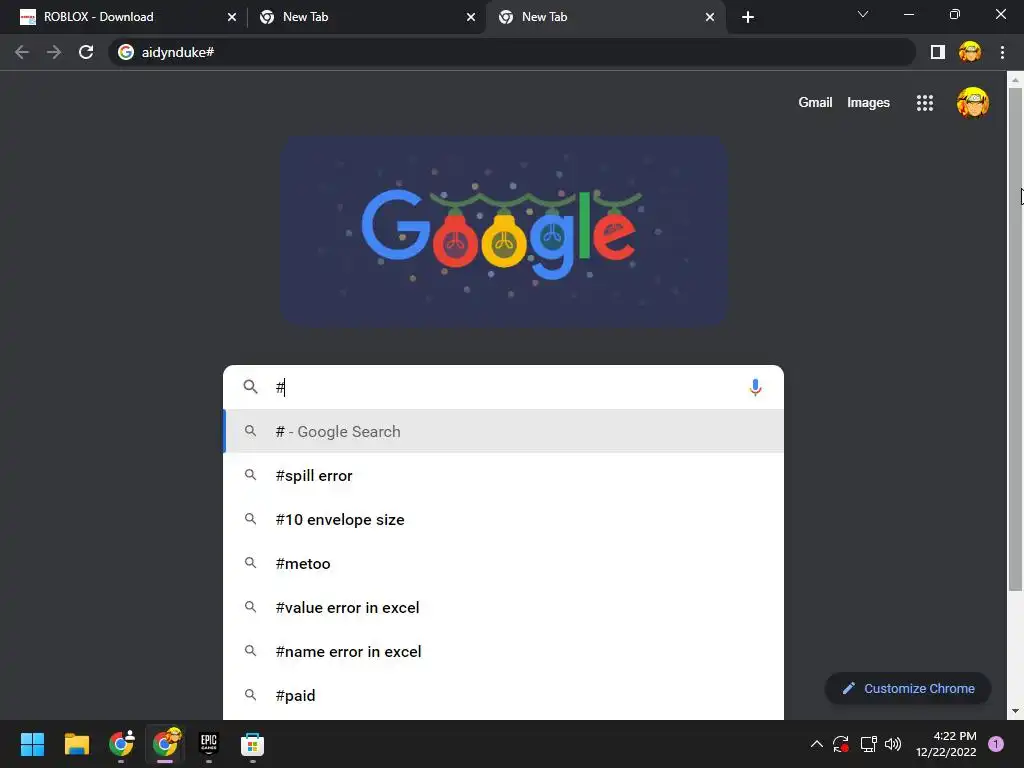Click the address bar showing aidynduke#

pos(512,52)
